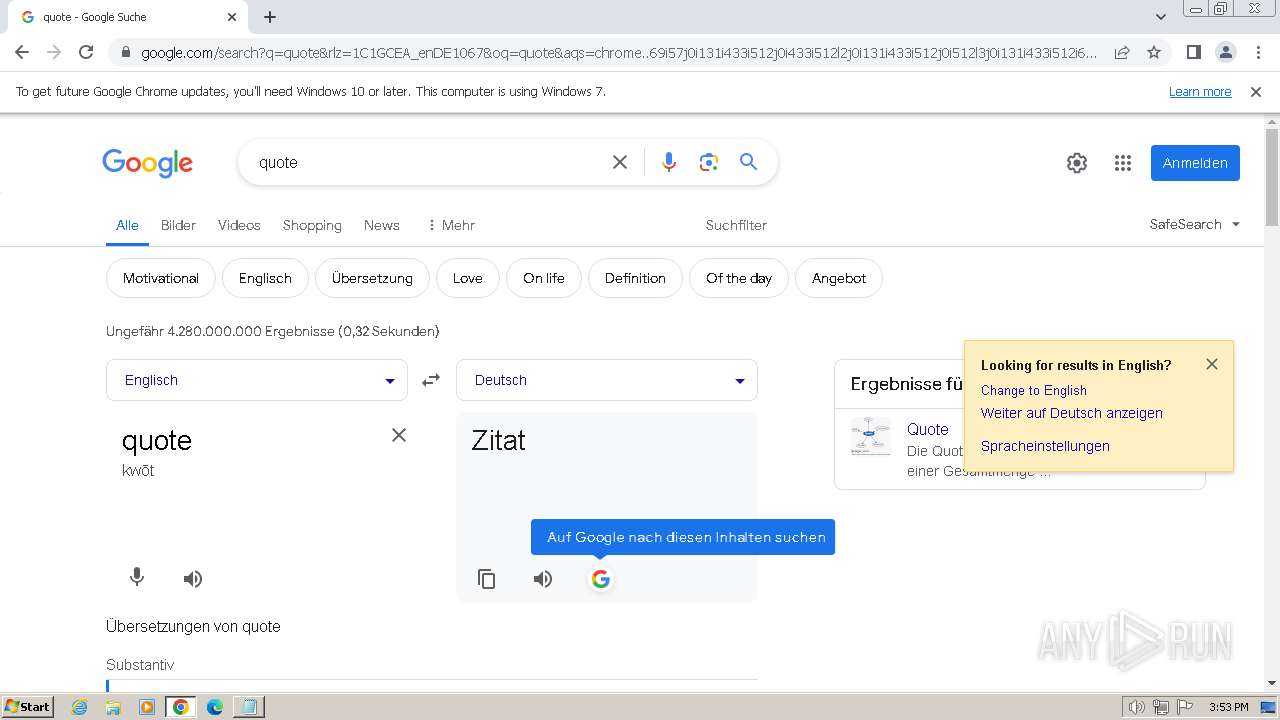Select the Motivational filter chip
1280x720 pixels.
tap(161, 278)
